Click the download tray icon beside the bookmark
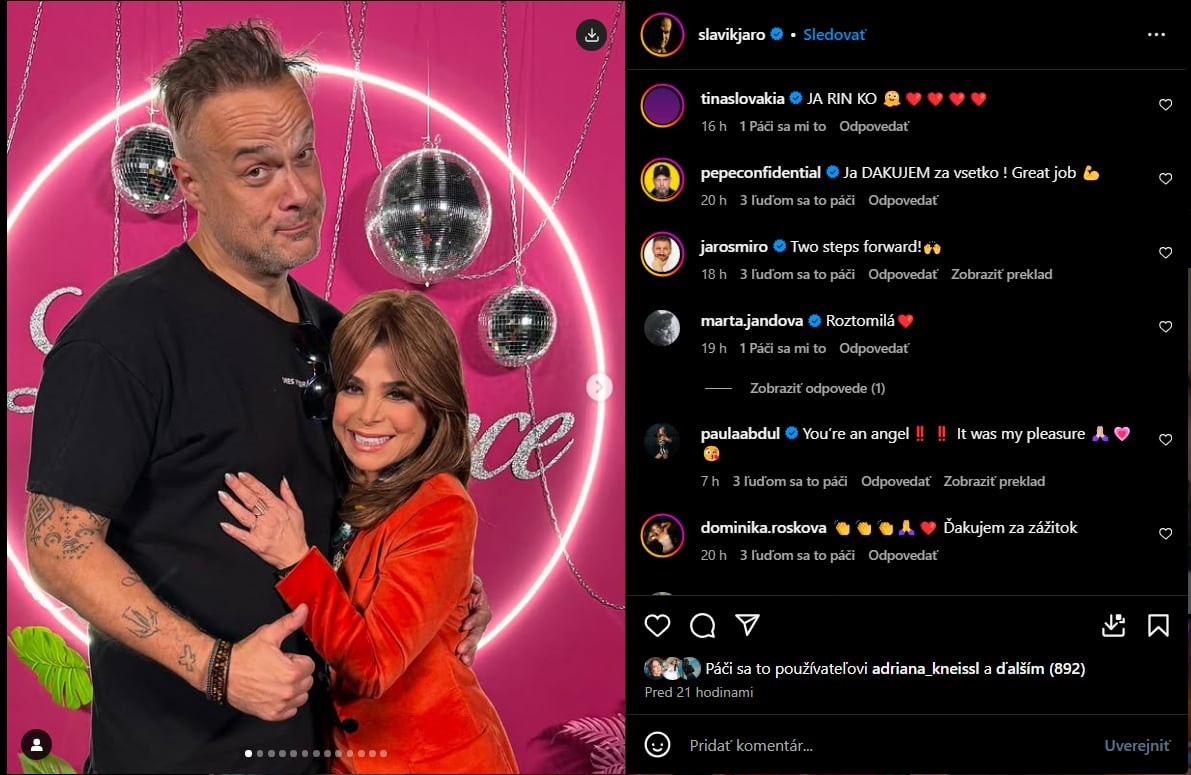 [x=1114, y=625]
